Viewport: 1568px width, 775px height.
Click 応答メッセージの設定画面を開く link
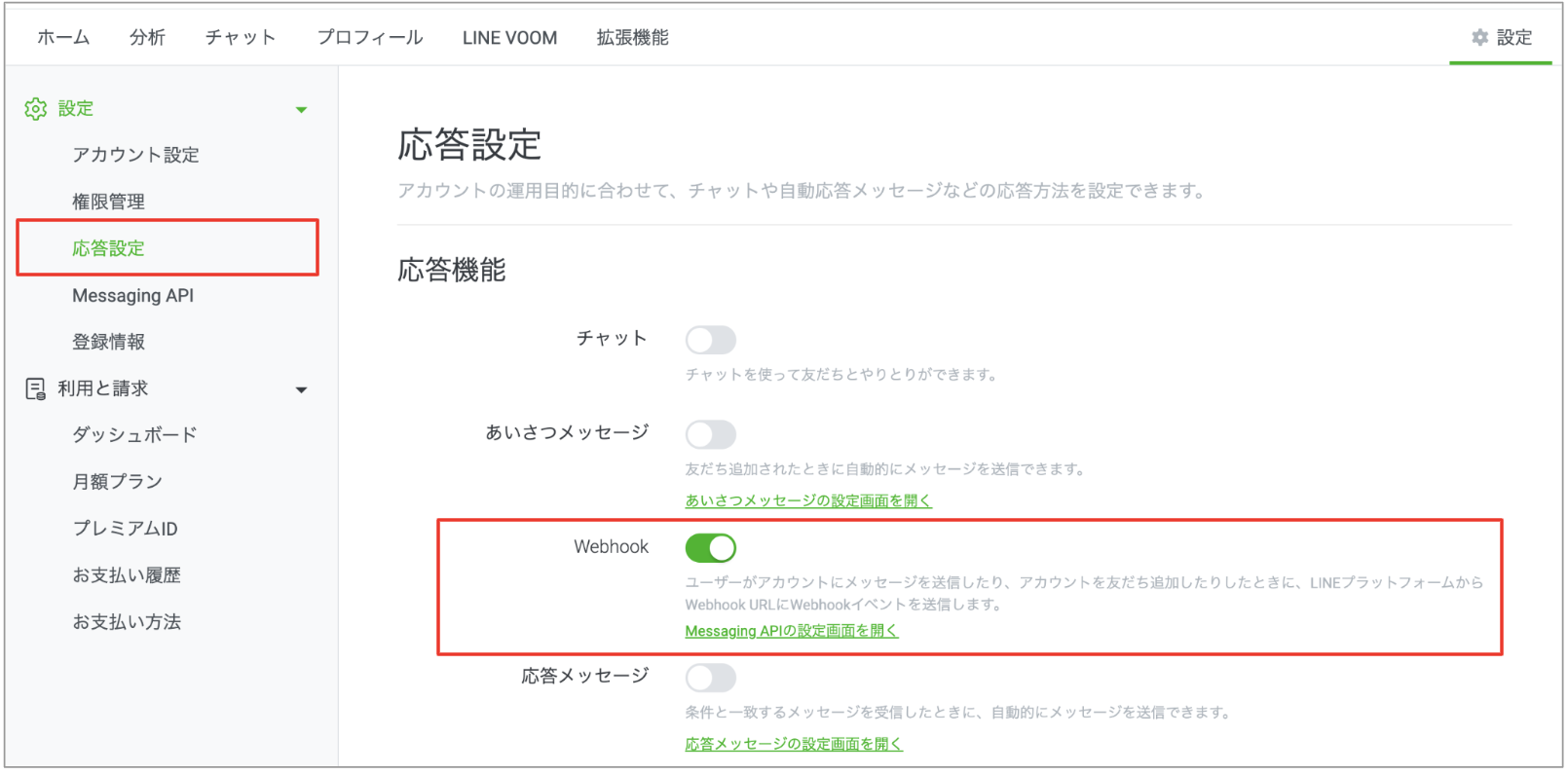click(x=794, y=744)
